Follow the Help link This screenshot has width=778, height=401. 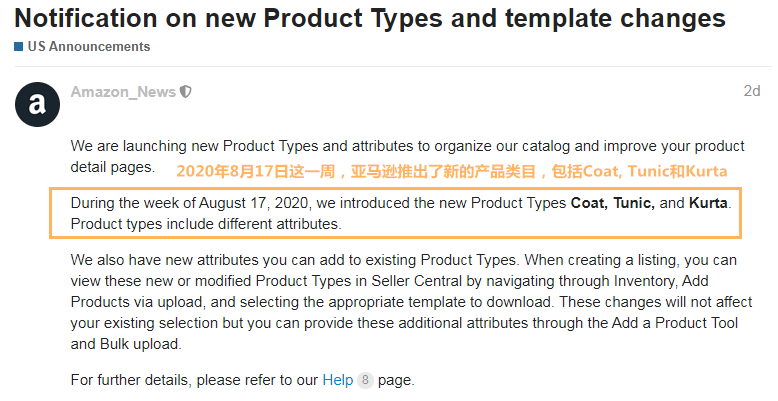tap(337, 380)
